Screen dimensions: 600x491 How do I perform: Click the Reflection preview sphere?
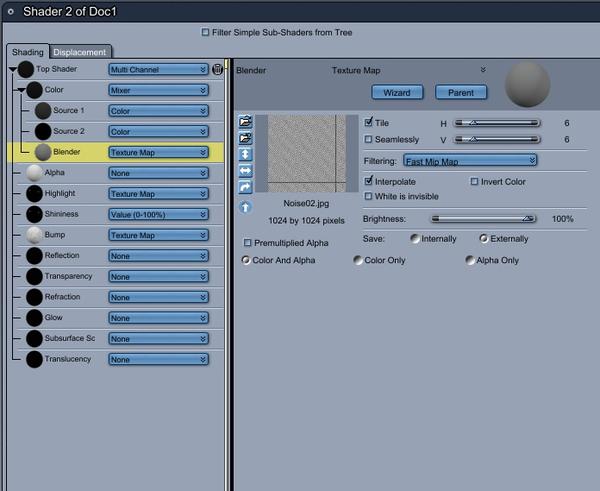tap(34, 256)
